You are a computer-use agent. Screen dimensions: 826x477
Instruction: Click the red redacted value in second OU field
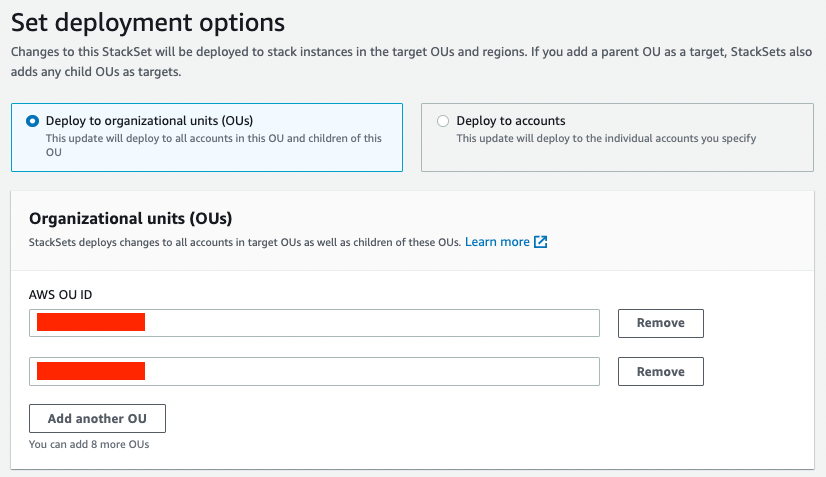pyautogui.click(x=91, y=371)
